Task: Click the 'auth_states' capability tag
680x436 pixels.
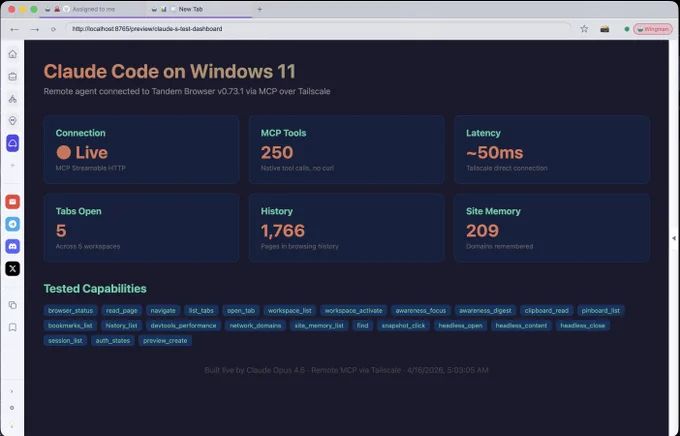Action: pyautogui.click(x=113, y=341)
